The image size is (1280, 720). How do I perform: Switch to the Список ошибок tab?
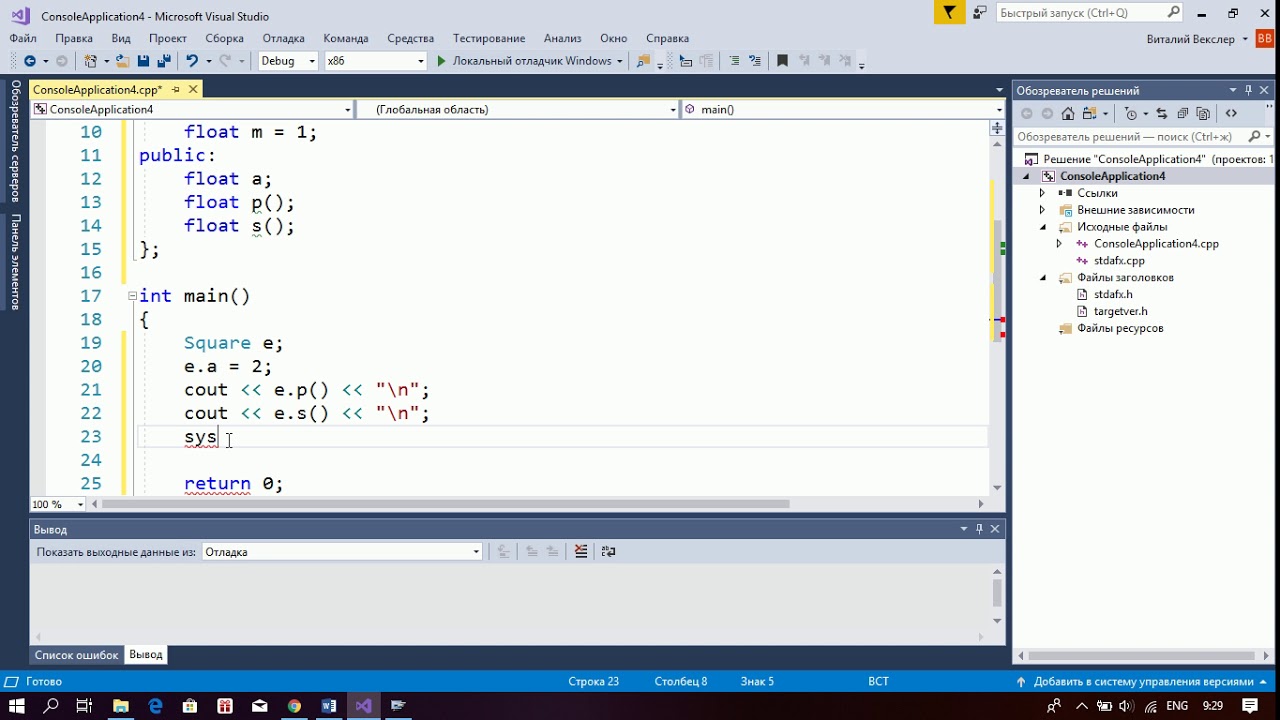point(77,655)
